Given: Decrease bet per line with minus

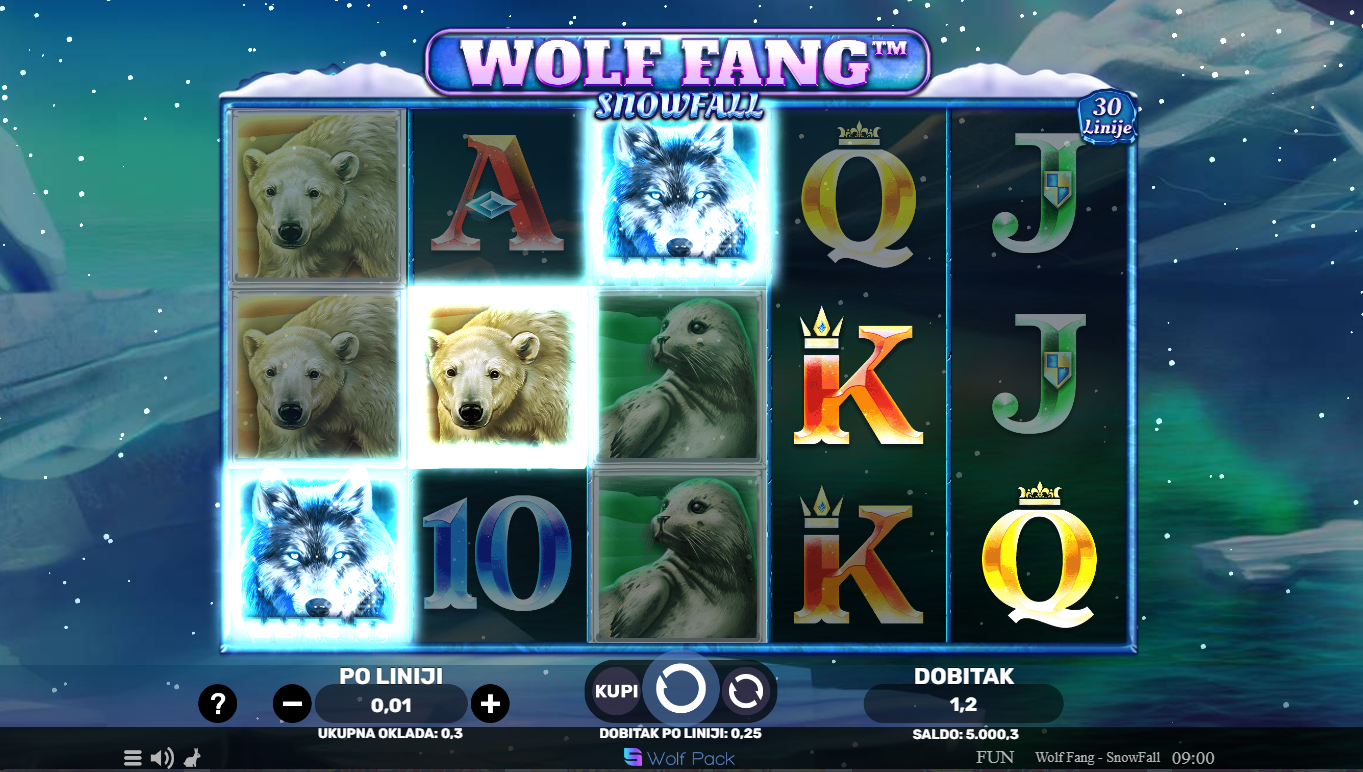Looking at the screenshot, I should (292, 704).
